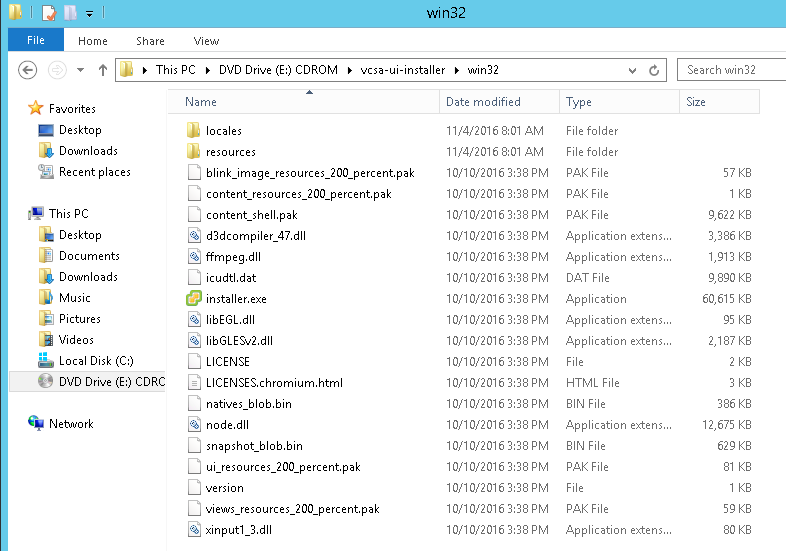This screenshot has width=786, height=551.
Task: Open the Share ribbon tab
Action: tap(151, 41)
